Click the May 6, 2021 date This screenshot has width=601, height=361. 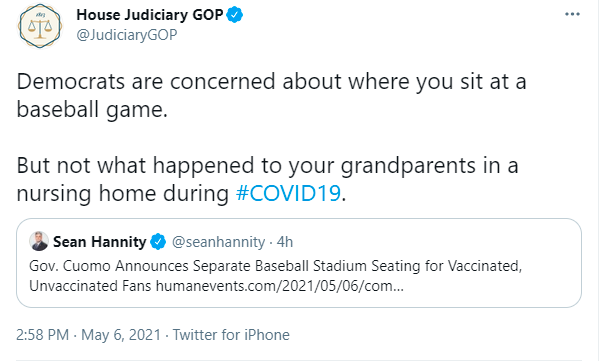click(x=121, y=335)
